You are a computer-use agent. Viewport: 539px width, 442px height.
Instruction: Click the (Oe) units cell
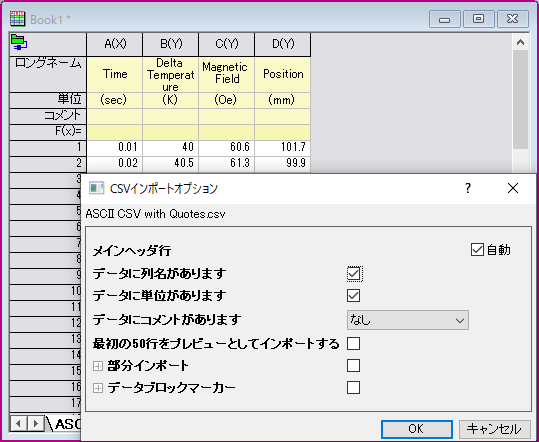click(227, 100)
